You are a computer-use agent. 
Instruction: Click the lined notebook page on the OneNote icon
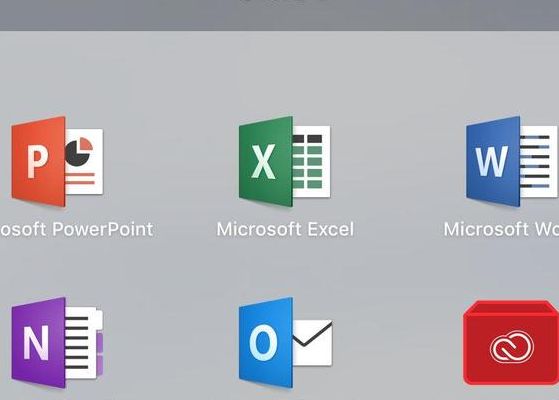84,343
